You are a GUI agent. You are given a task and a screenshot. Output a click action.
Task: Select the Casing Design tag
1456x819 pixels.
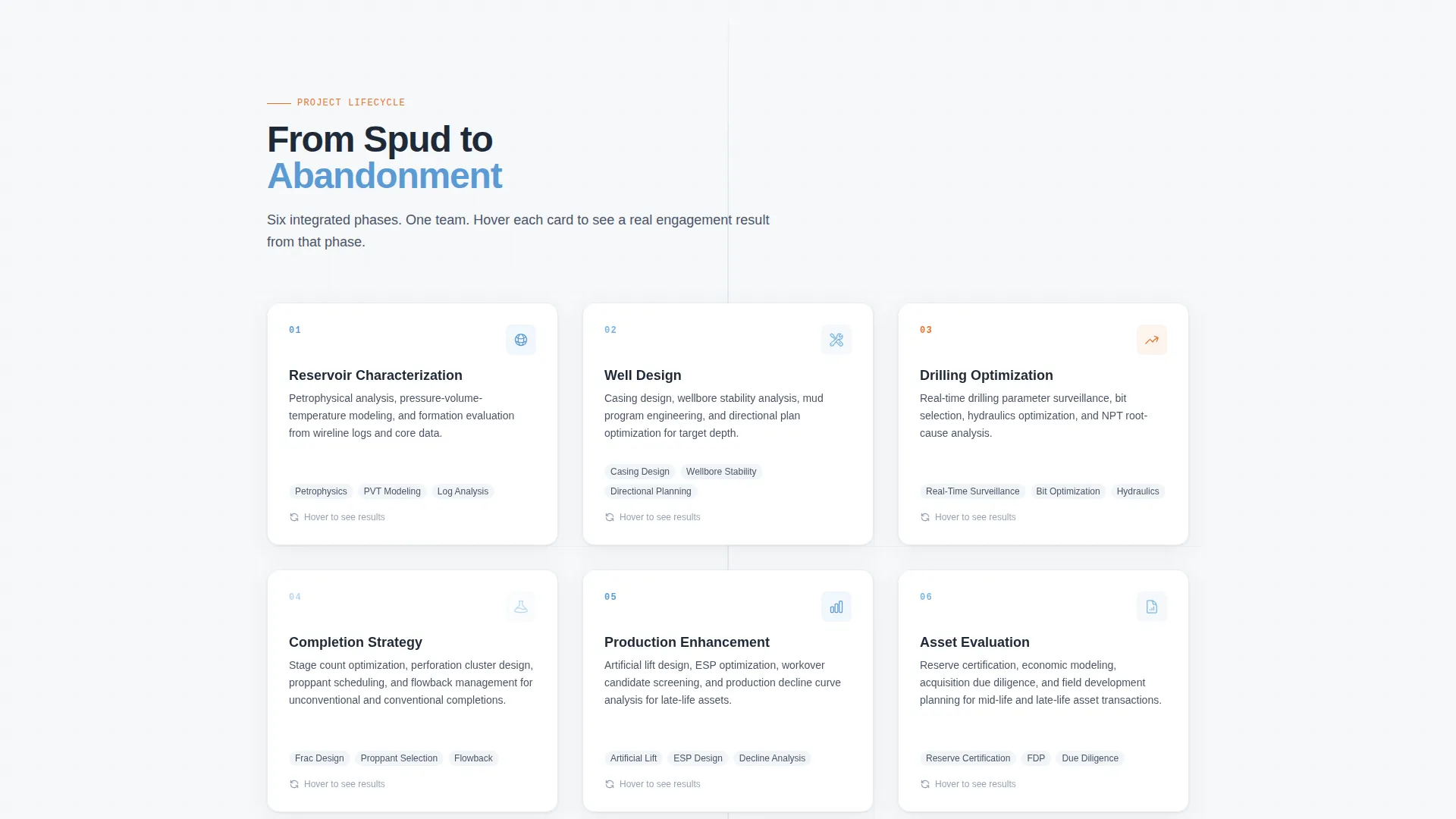640,472
